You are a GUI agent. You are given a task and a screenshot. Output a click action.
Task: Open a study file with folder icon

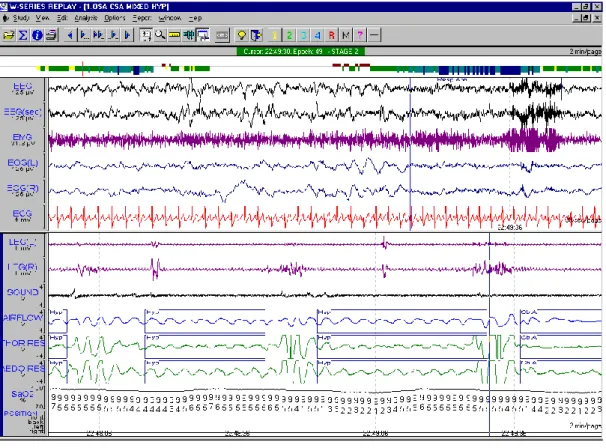click(x=9, y=36)
